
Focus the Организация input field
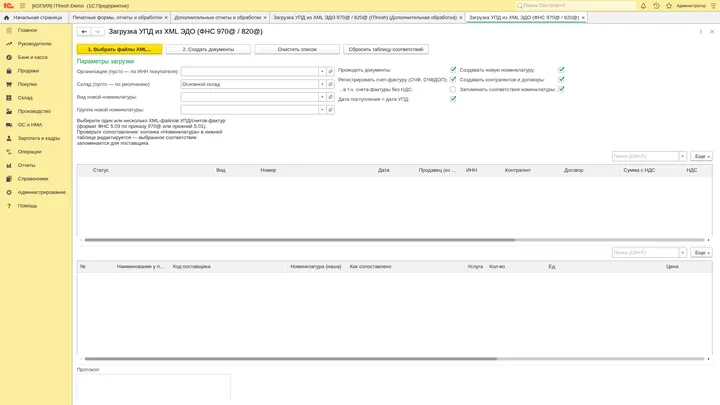coord(249,71)
